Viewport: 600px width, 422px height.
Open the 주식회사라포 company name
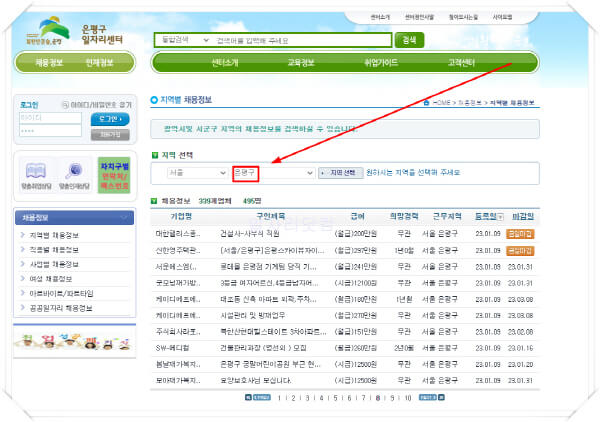178,332
